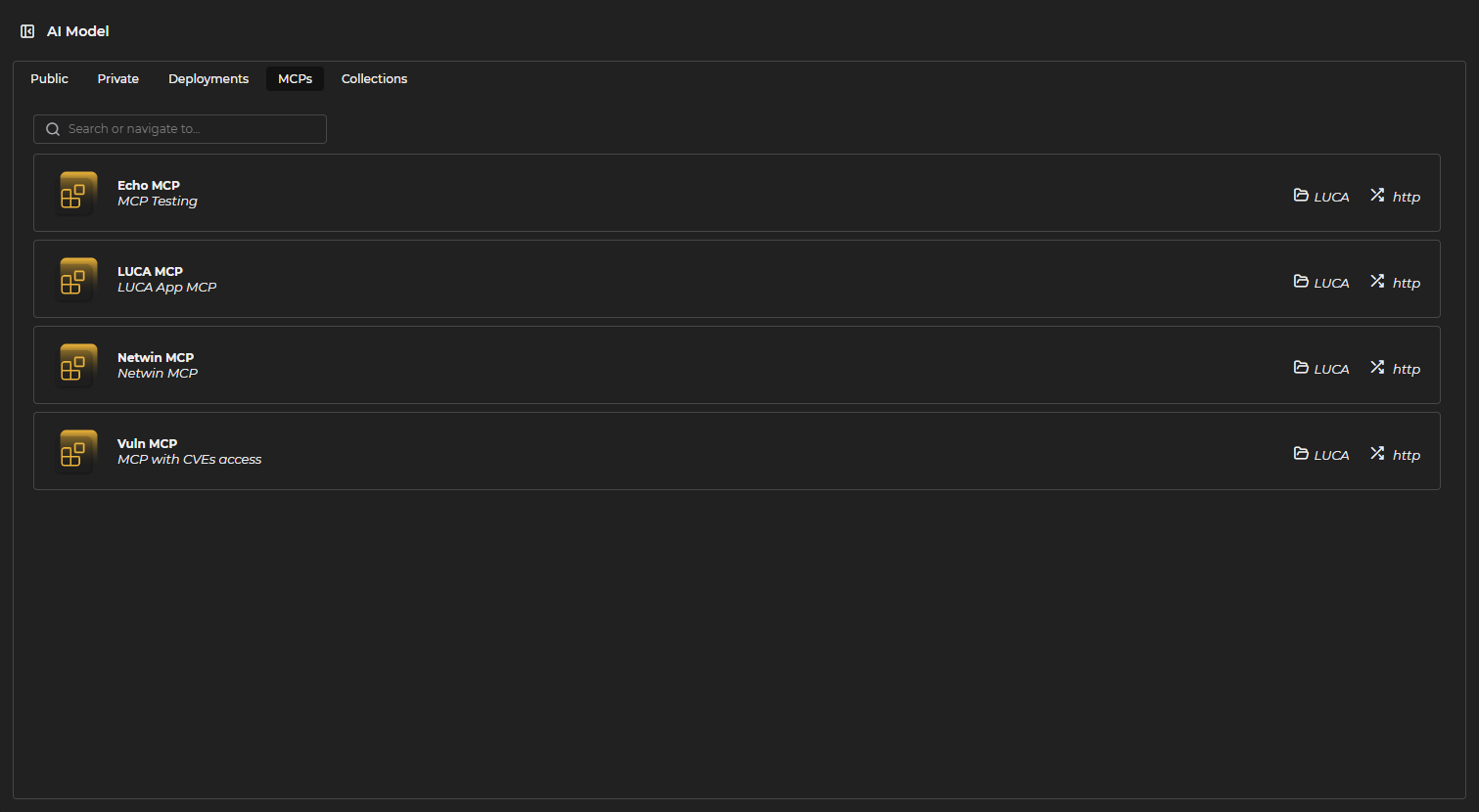Click the folder icon in LUCA MCP row
This screenshot has width=1479, height=812.
(x=1301, y=282)
